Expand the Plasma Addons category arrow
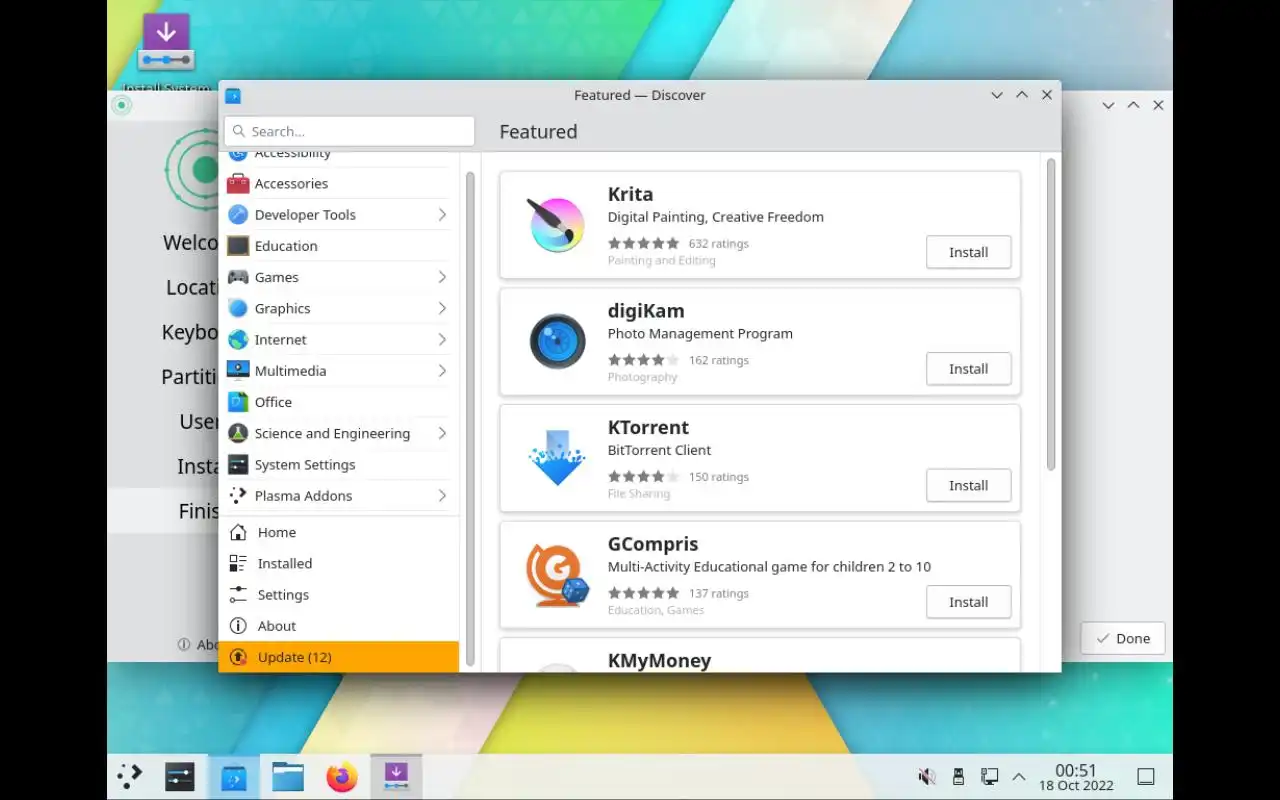Screen dimensions: 1280x800 click(442, 496)
